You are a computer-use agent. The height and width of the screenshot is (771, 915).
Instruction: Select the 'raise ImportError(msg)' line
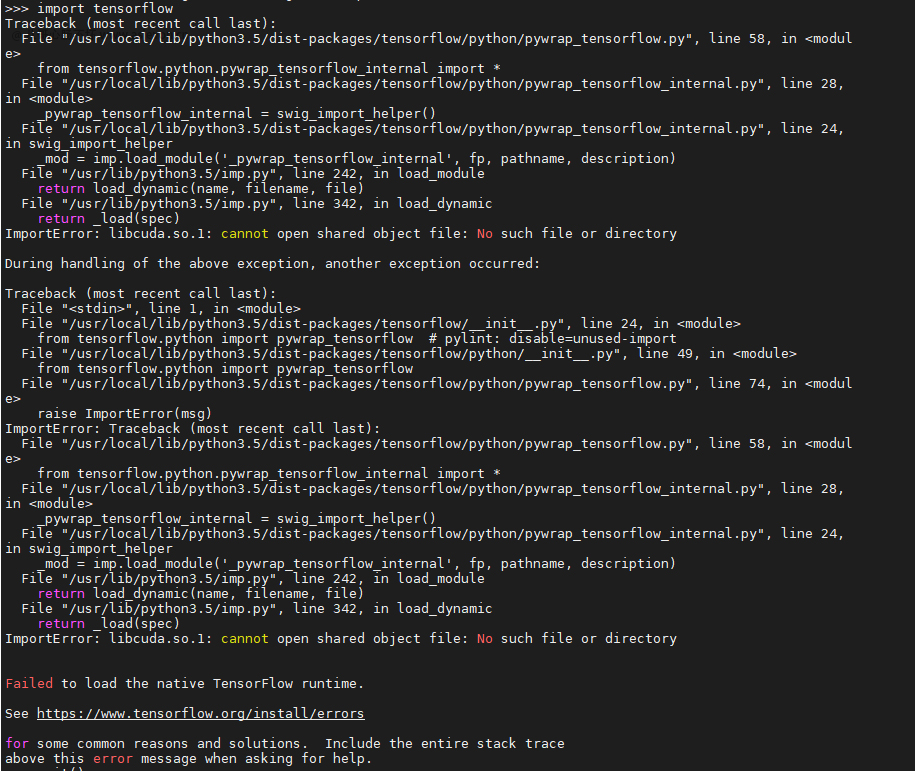click(x=124, y=413)
